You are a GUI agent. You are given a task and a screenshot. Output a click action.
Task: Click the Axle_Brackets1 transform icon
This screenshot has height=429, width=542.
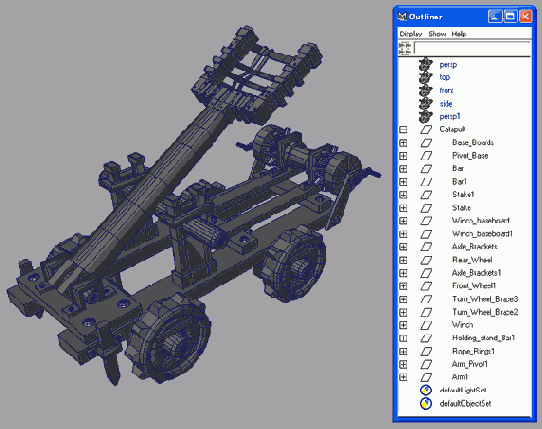click(426, 273)
